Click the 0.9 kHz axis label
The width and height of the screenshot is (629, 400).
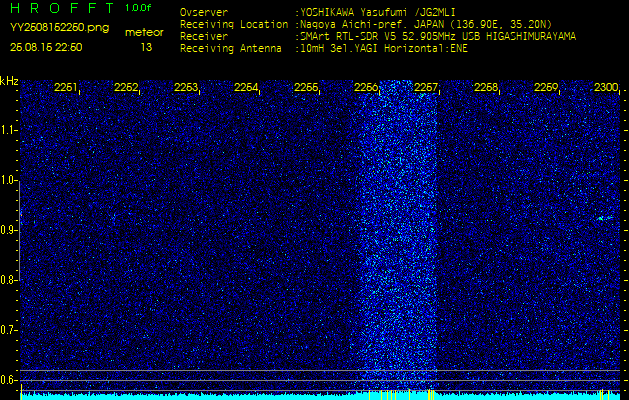tap(7, 231)
